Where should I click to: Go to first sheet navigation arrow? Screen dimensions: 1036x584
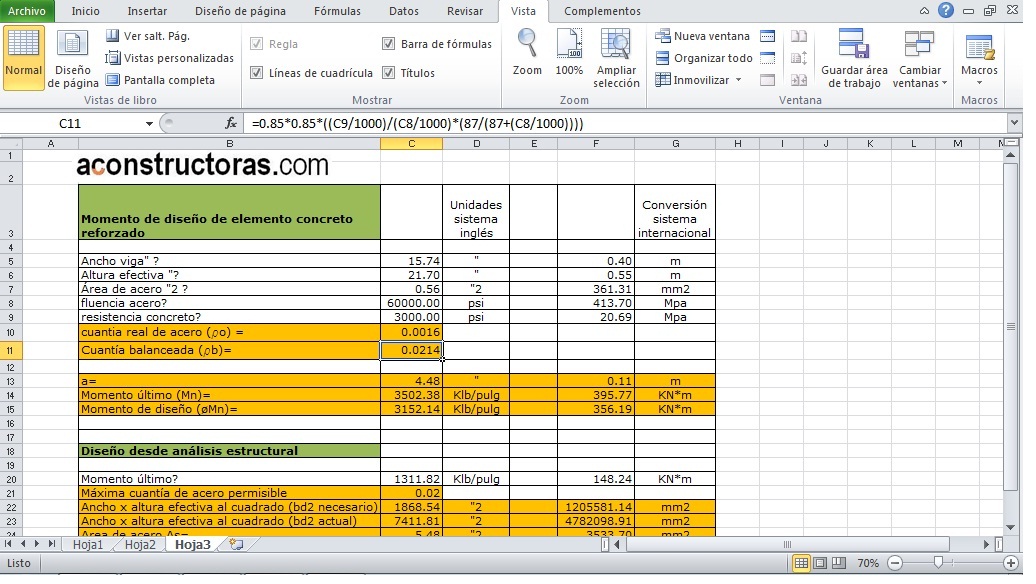click(9, 544)
